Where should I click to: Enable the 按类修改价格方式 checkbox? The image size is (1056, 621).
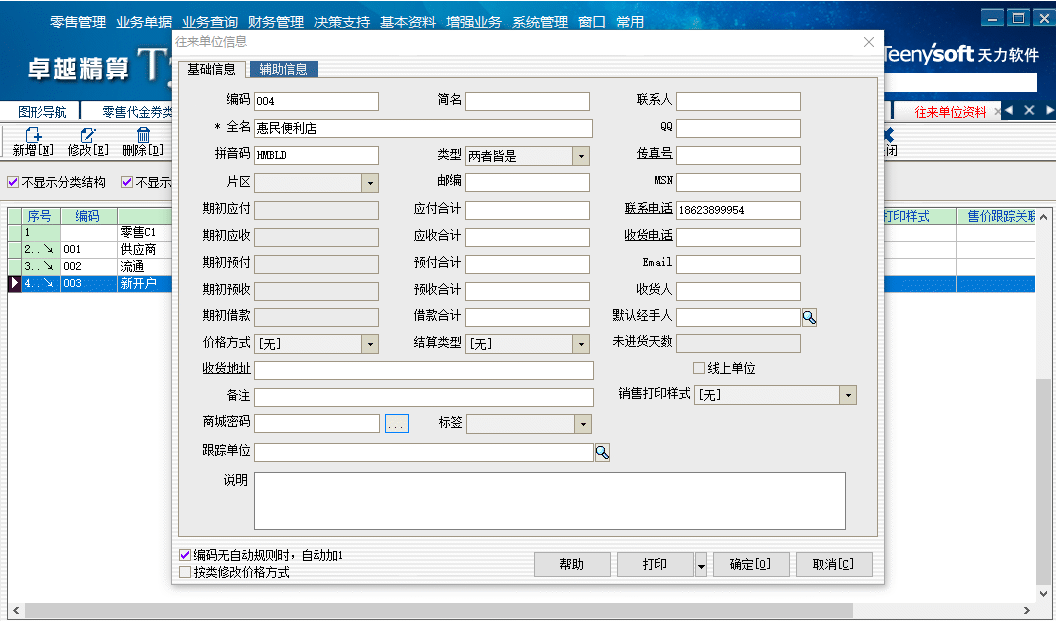(184, 571)
